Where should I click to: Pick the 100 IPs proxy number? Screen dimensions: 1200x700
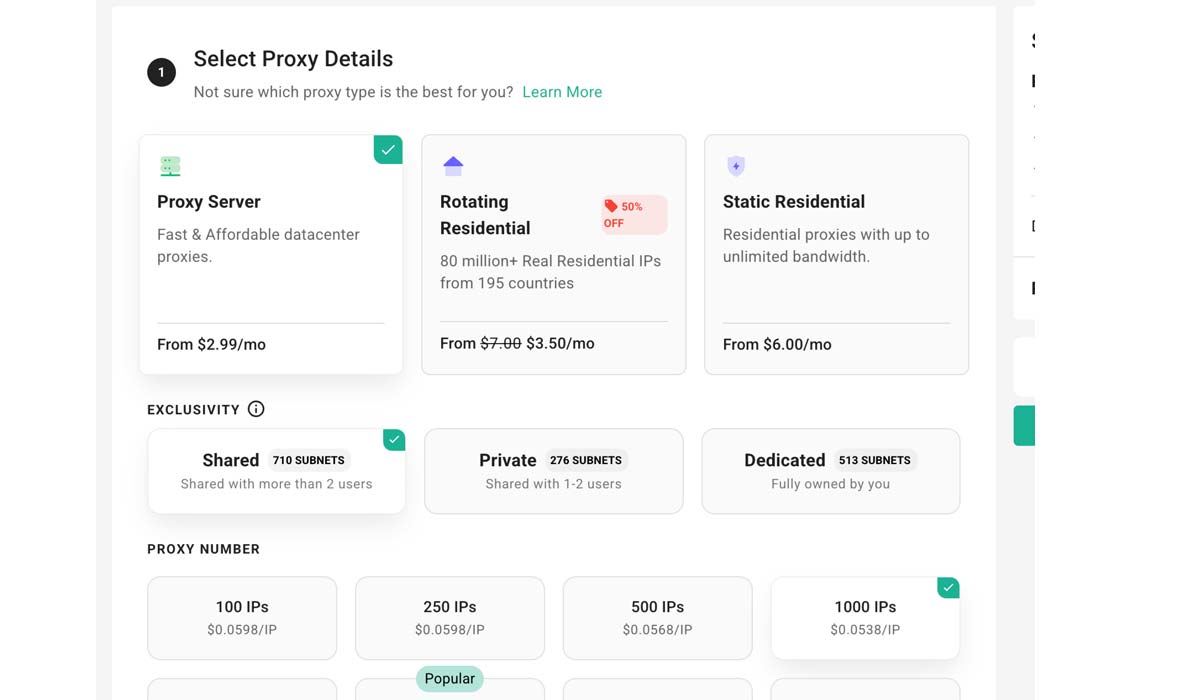coord(242,617)
